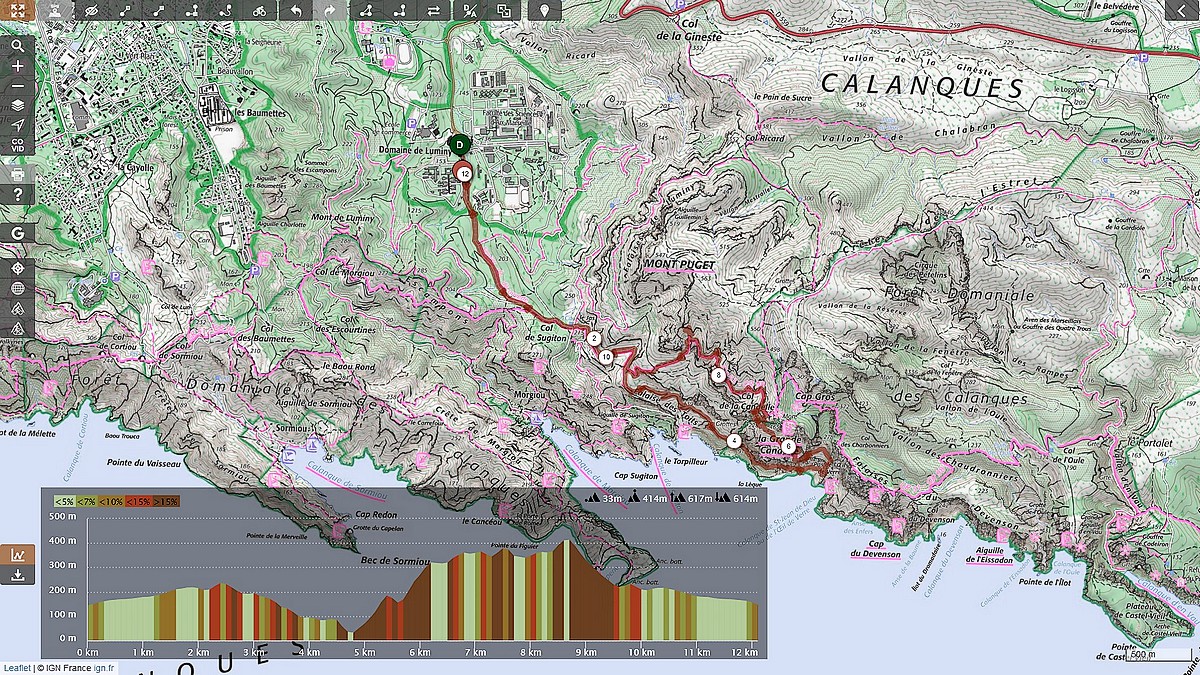Choose the straight-line segment drawing tool
Image resolution: width=1200 pixels, height=675 pixels.
(x=126, y=11)
